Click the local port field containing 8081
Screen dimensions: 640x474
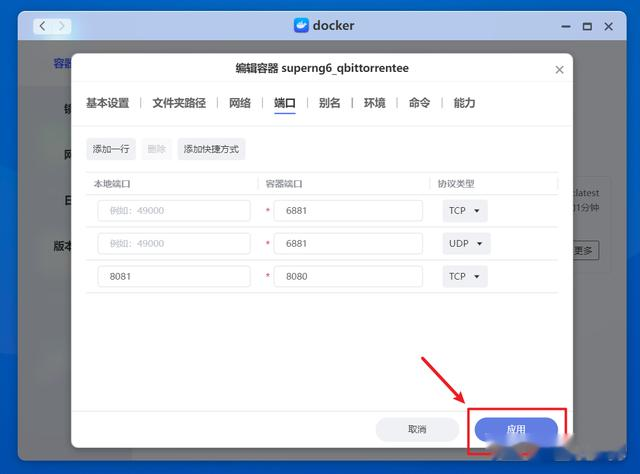pos(174,276)
